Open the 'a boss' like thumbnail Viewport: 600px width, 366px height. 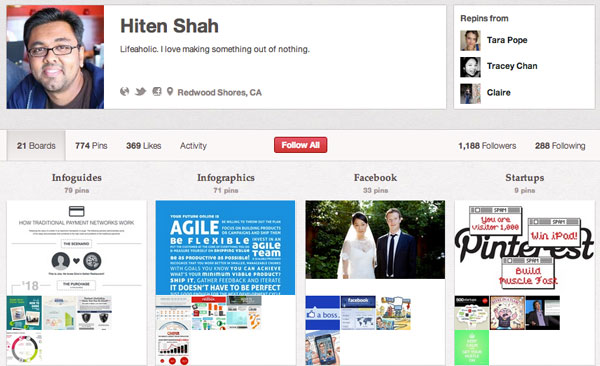(x=323, y=313)
